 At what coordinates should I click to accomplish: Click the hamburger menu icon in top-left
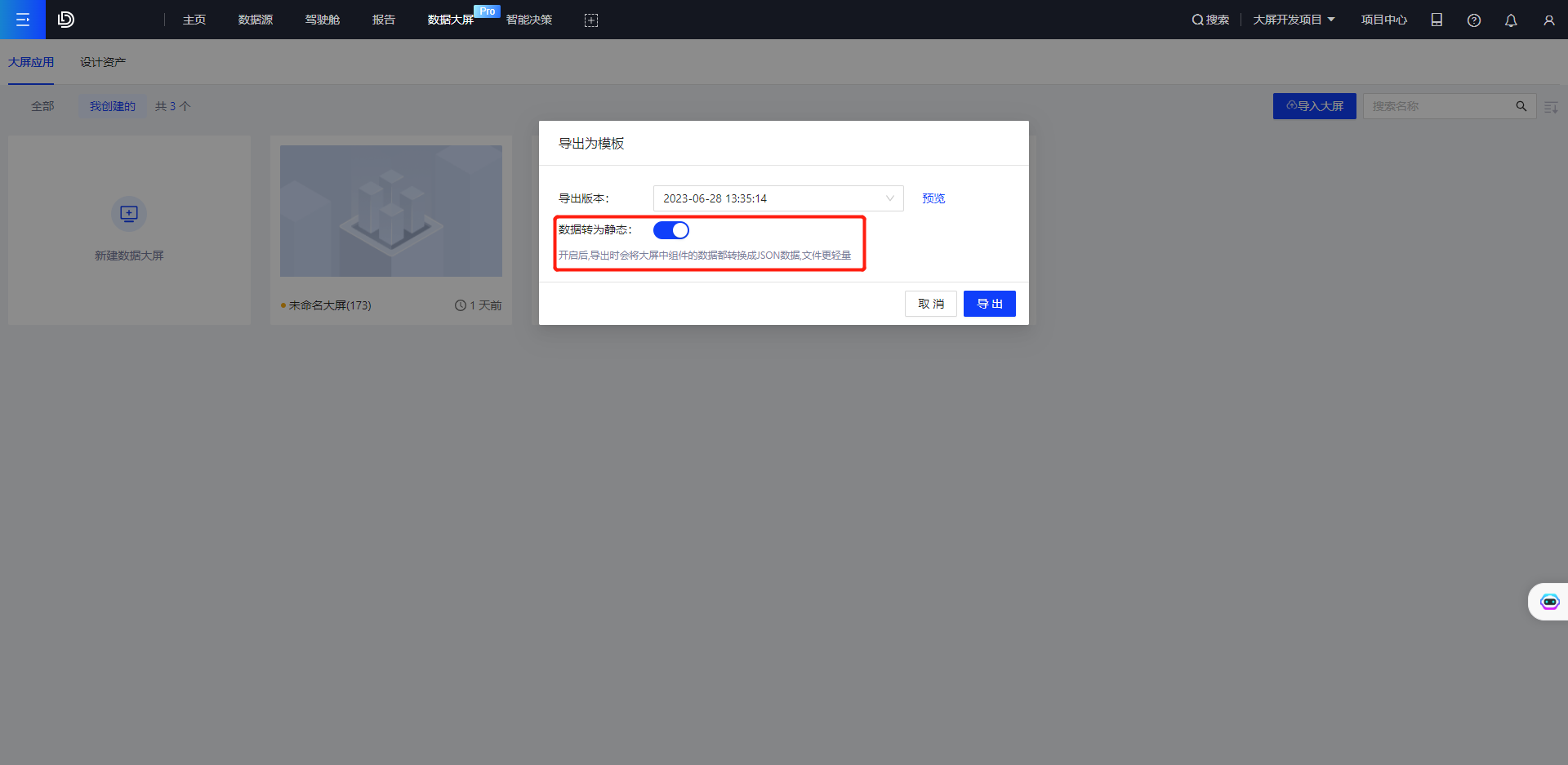pyautogui.click(x=22, y=20)
